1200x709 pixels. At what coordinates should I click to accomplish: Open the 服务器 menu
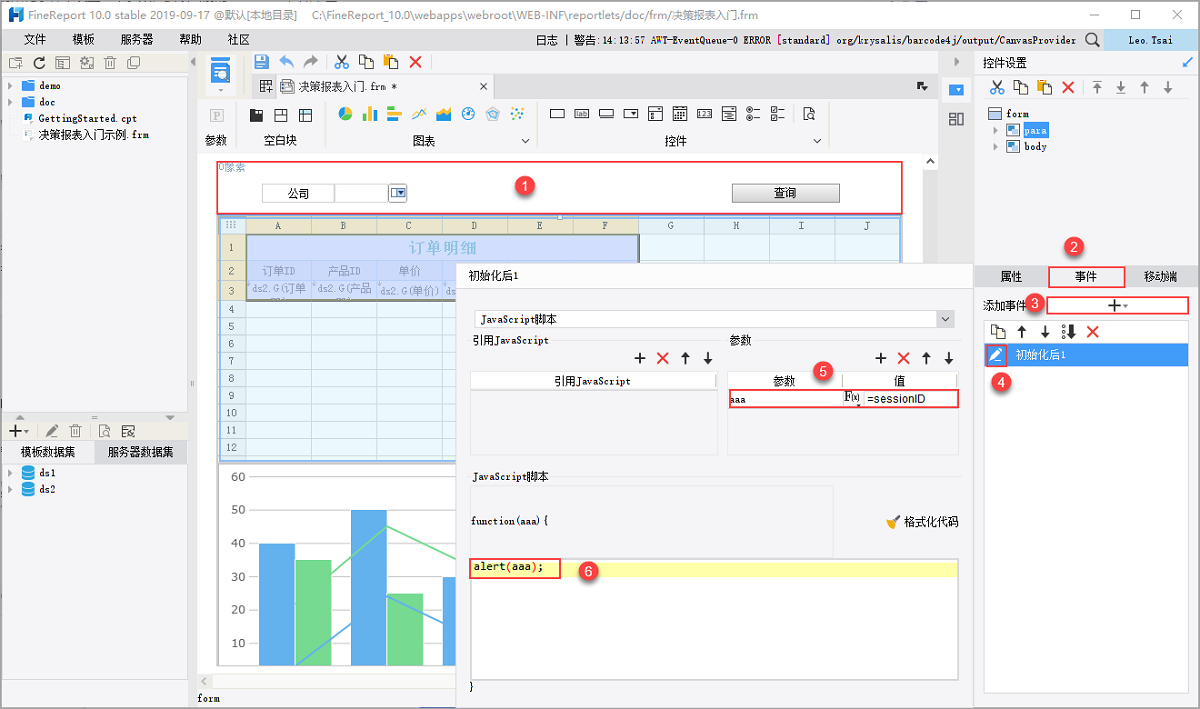pyautogui.click(x=137, y=40)
